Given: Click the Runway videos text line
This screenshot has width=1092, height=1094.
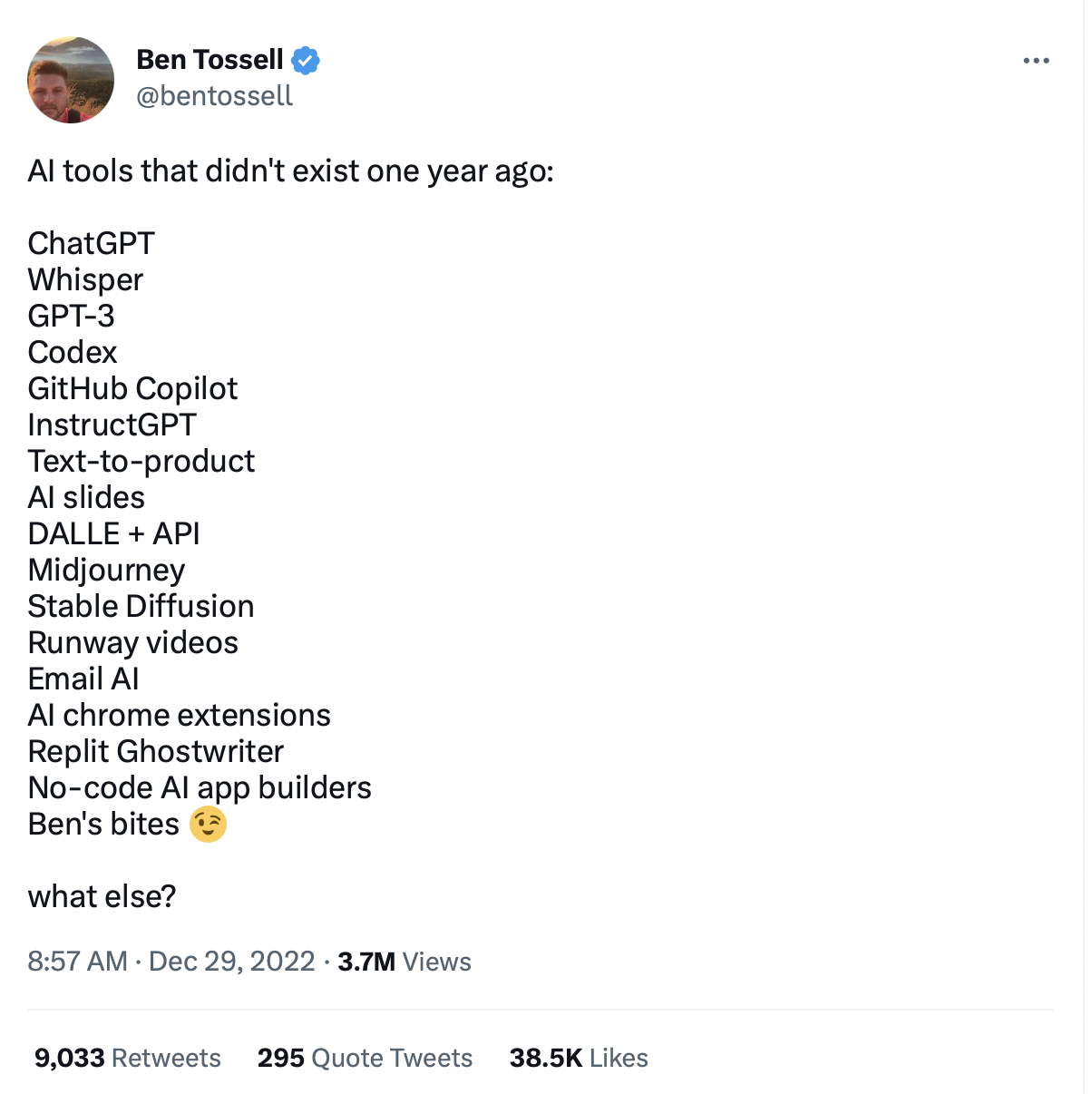Looking at the screenshot, I should pyautogui.click(x=132, y=642).
